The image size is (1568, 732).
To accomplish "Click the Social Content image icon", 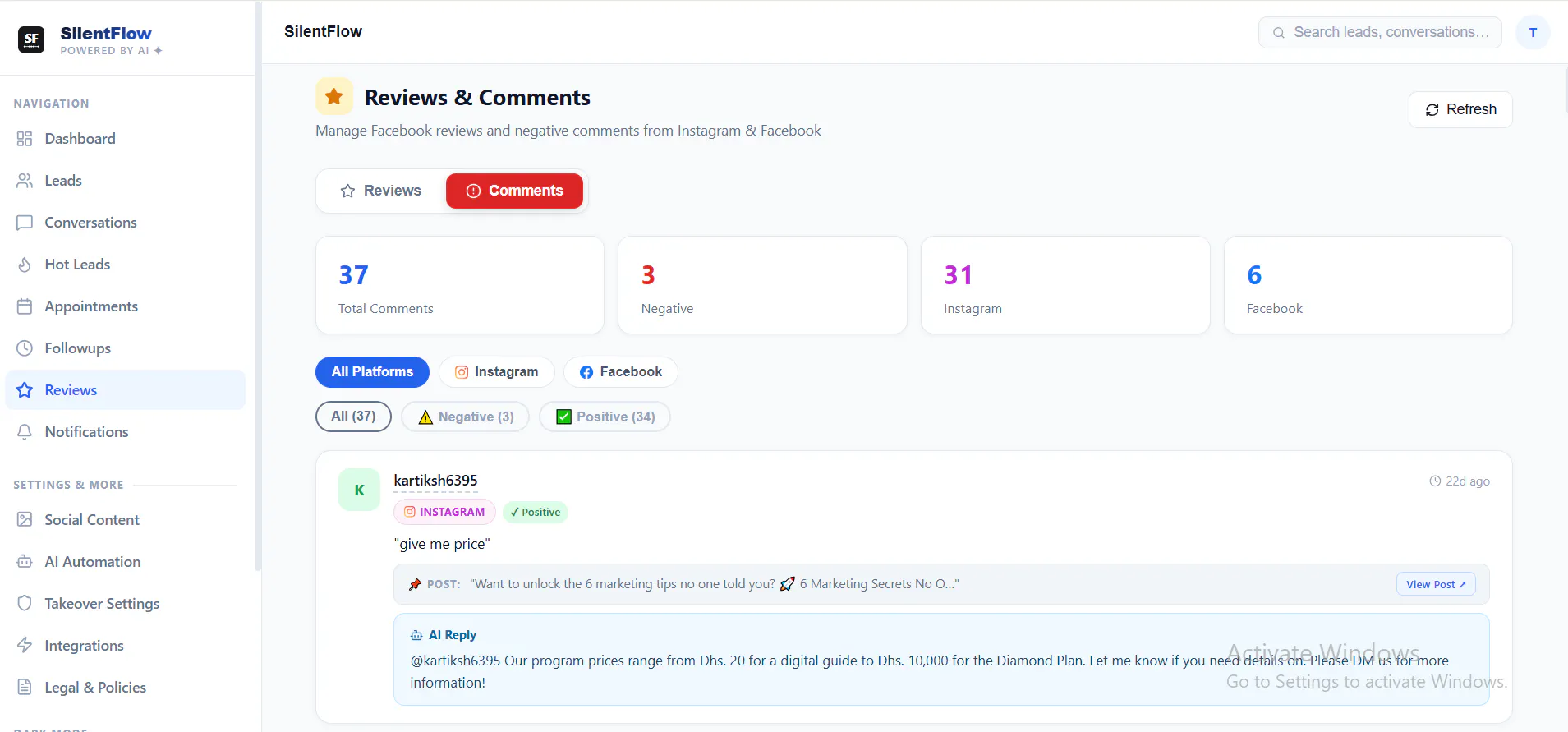I will pyautogui.click(x=25, y=520).
